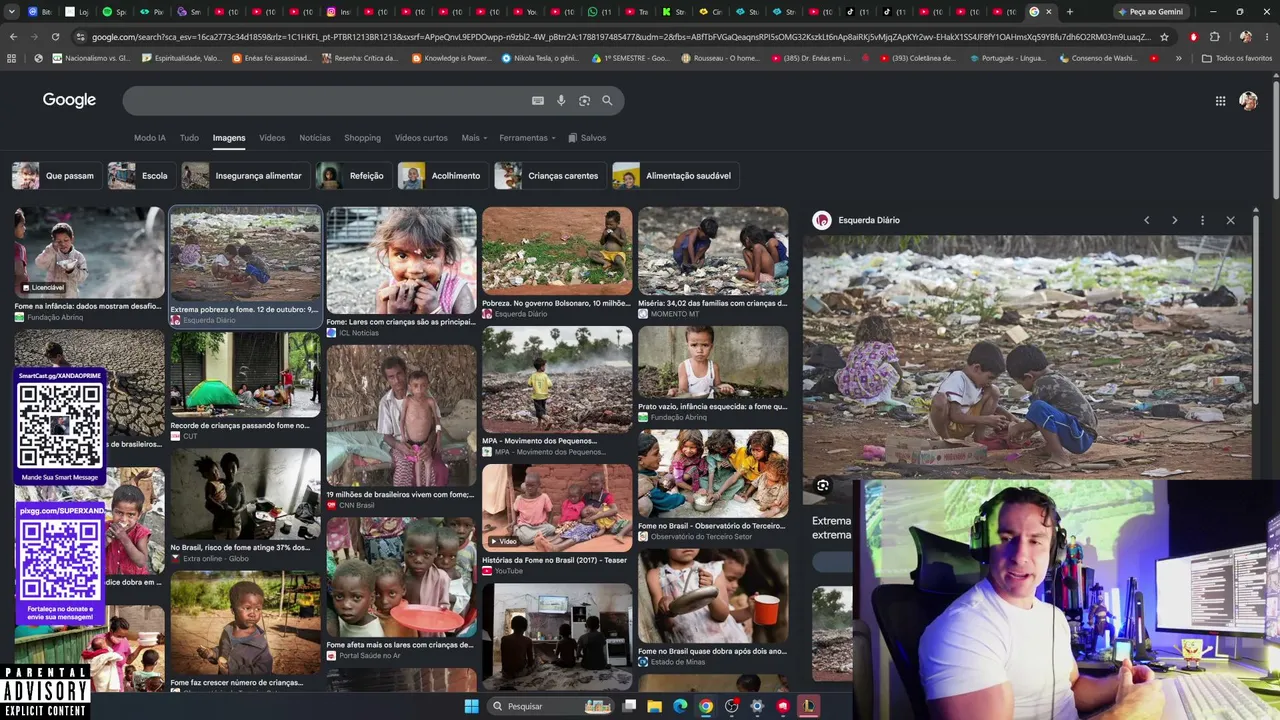Image resolution: width=1280 pixels, height=720 pixels.
Task: Open Chrome extensions puzzle icon
Action: tap(1215, 37)
